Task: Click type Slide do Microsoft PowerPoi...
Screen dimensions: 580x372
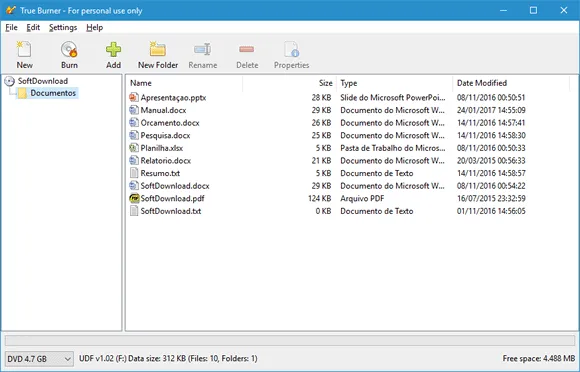Action: coord(393,98)
